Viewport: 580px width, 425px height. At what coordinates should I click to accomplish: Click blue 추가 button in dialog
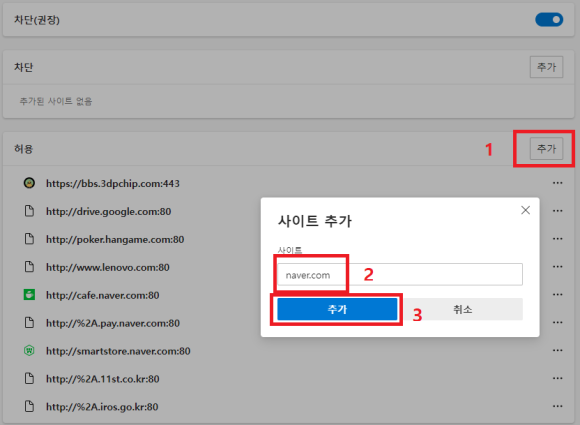[x=337, y=309]
